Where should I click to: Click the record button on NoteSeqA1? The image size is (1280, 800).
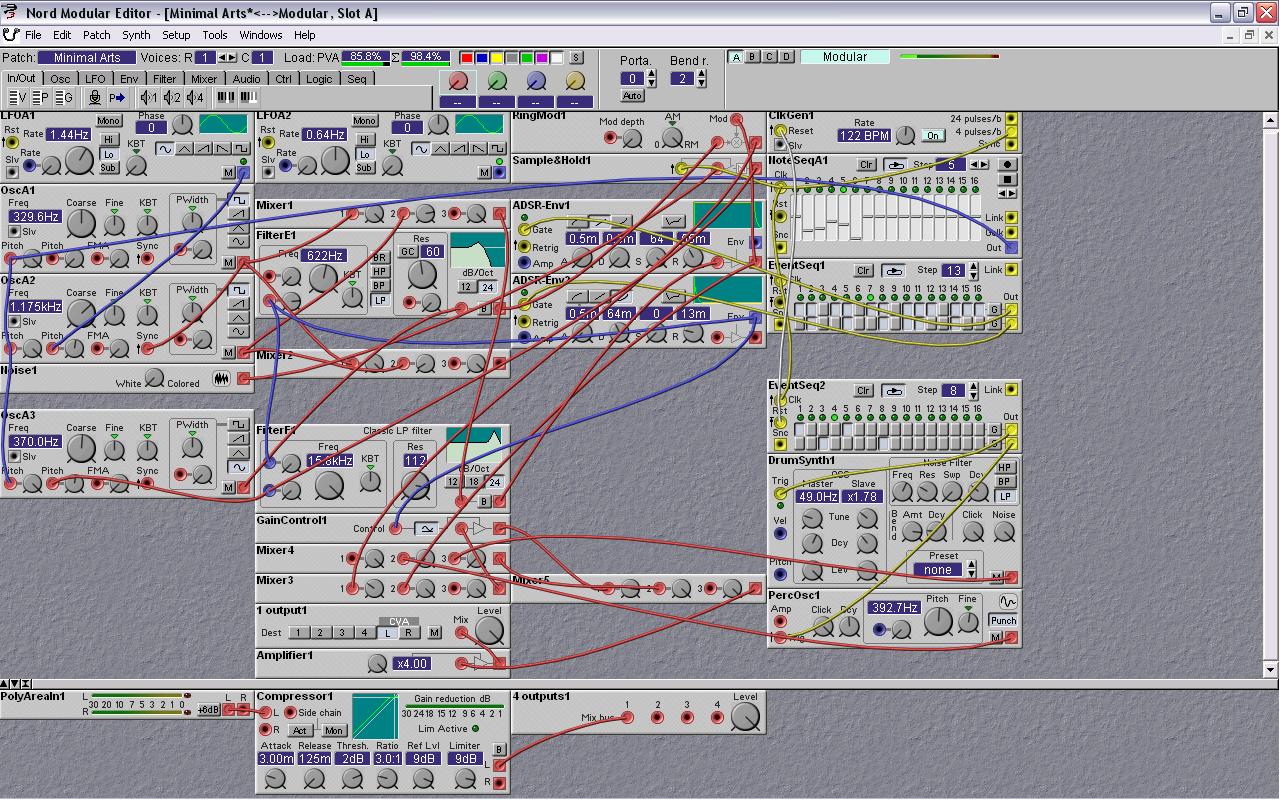point(1008,164)
